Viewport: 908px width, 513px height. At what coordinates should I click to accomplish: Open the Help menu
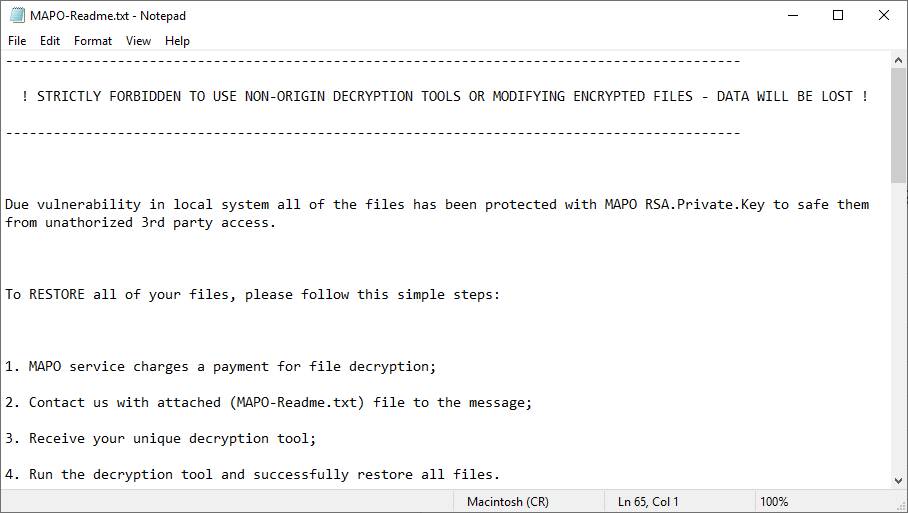click(177, 41)
